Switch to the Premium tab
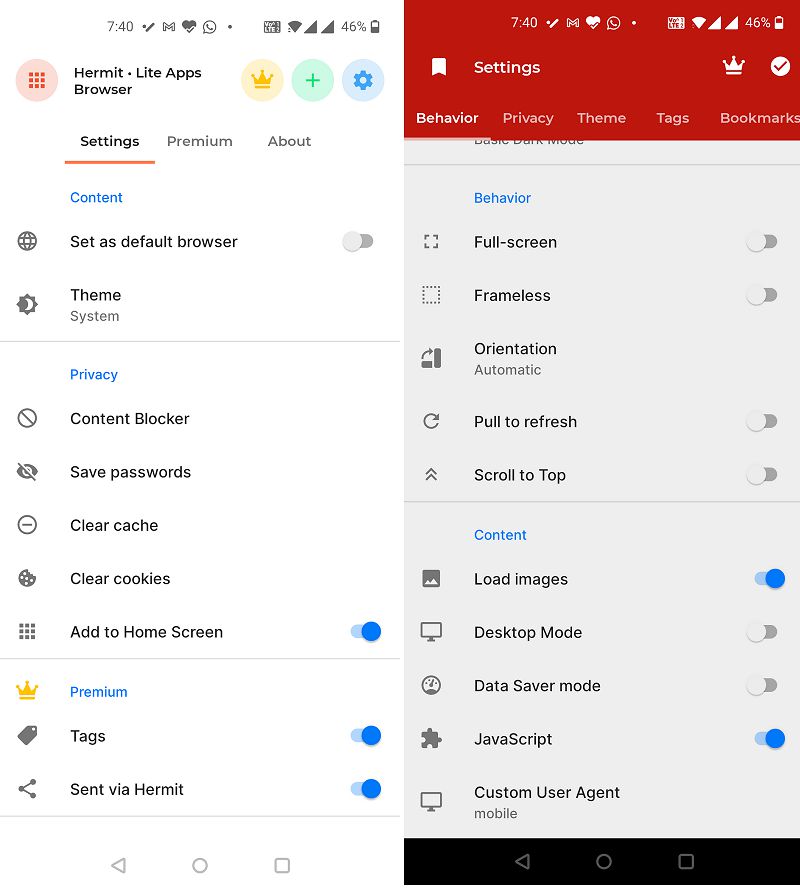Viewport: 800px width, 889px height. coord(199,141)
